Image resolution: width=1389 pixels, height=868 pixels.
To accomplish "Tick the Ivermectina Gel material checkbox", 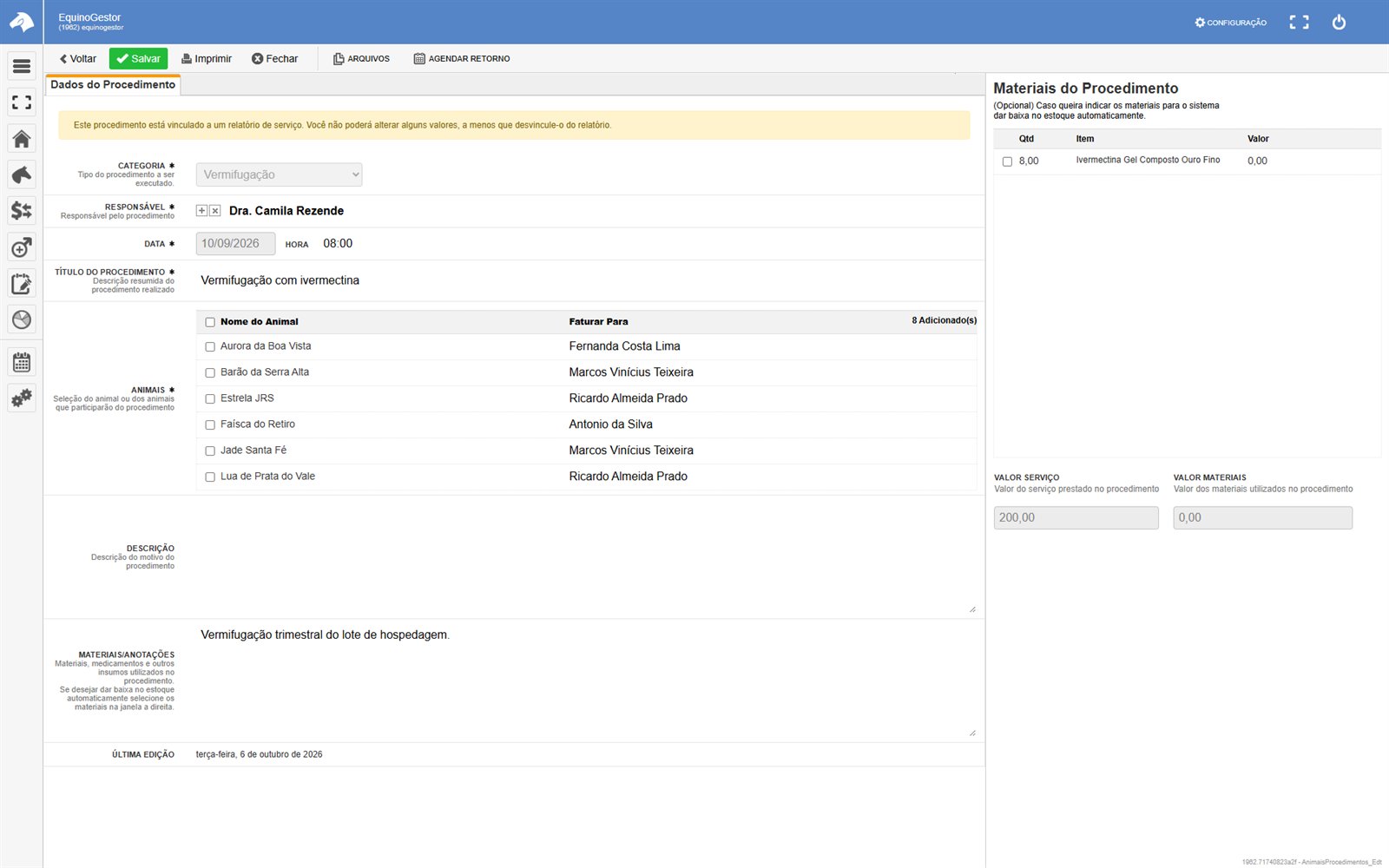I will (x=1007, y=161).
